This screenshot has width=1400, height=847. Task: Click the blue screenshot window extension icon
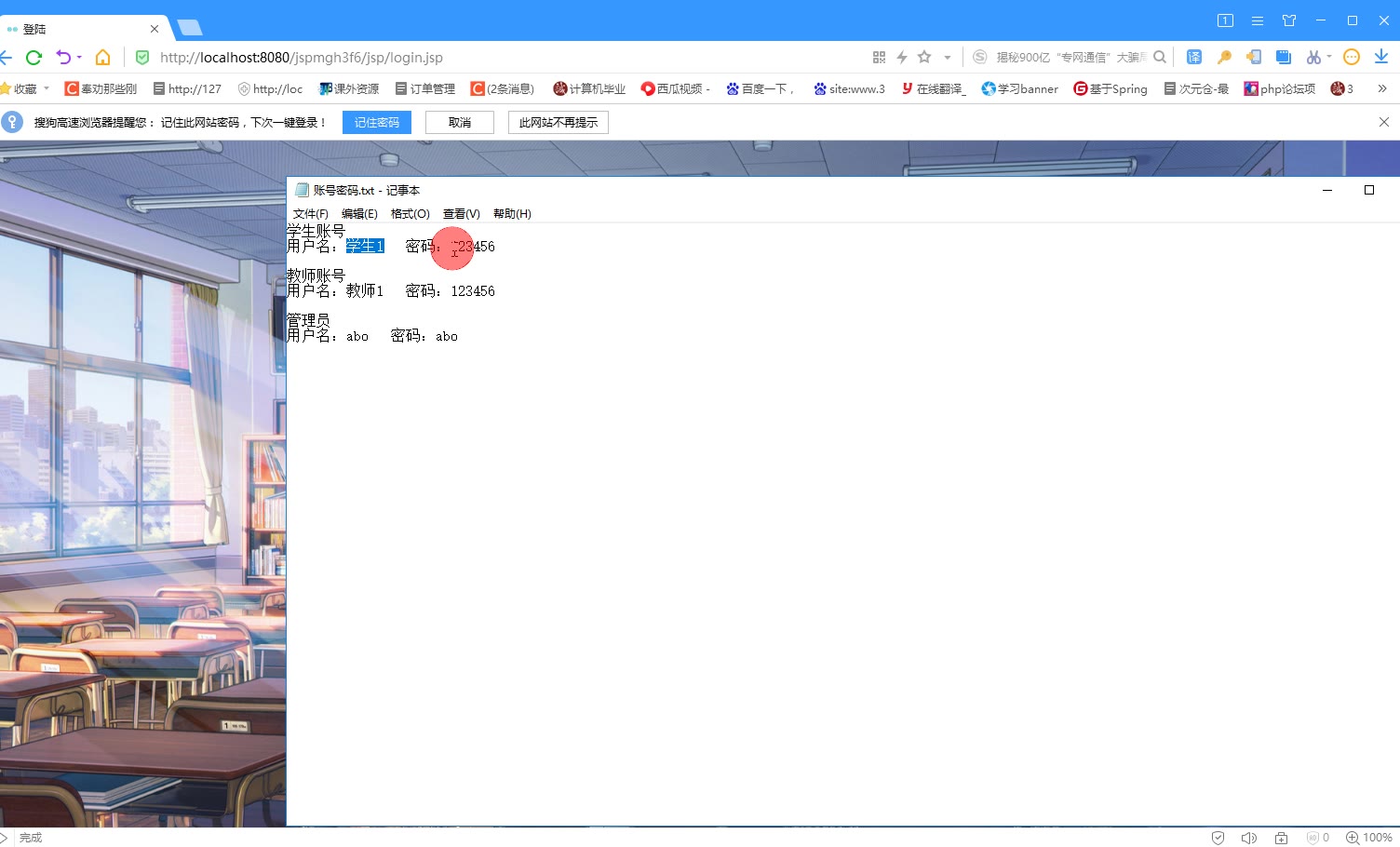(x=1284, y=58)
